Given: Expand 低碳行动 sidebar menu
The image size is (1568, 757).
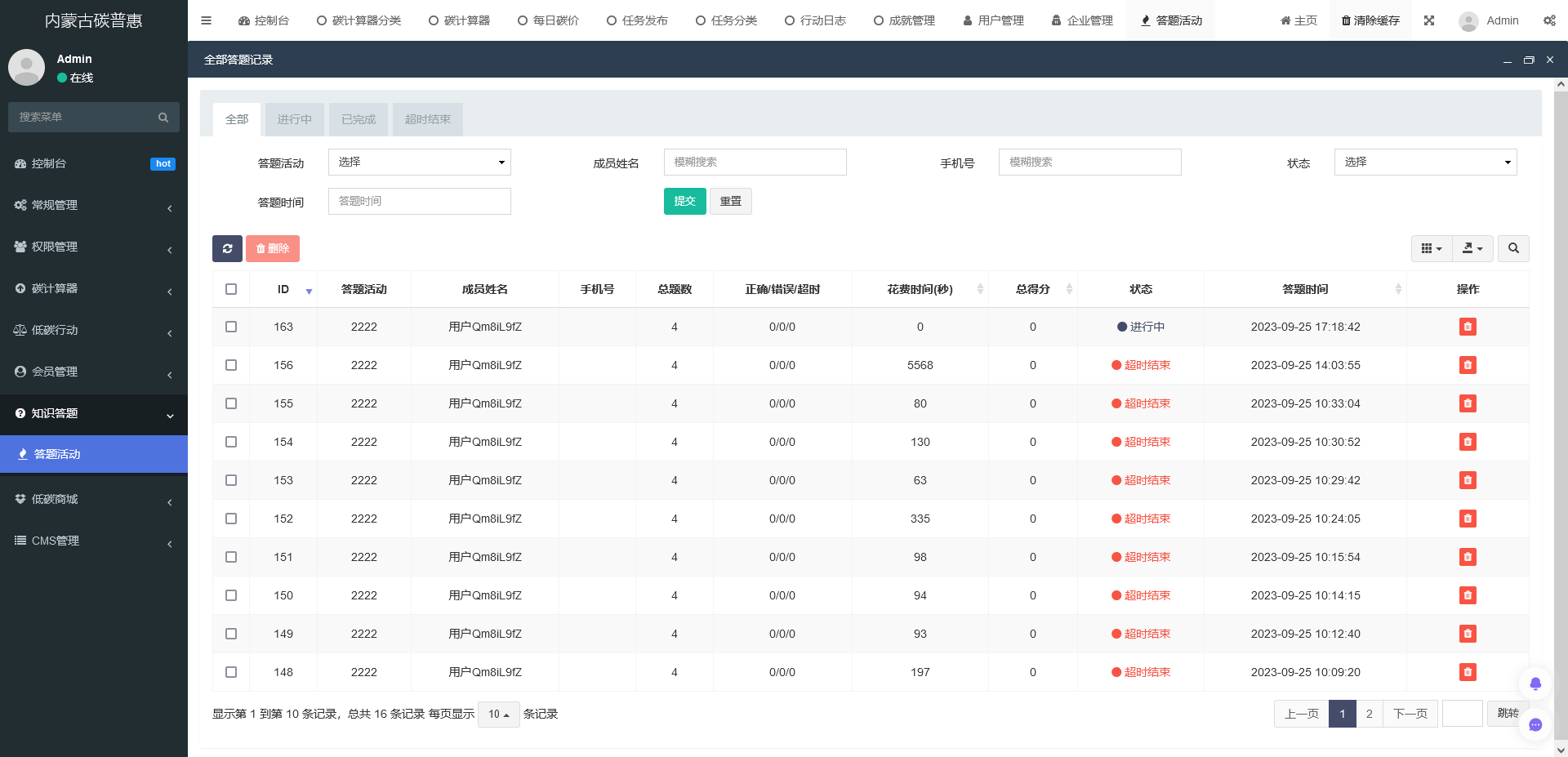Looking at the screenshot, I should [x=94, y=330].
